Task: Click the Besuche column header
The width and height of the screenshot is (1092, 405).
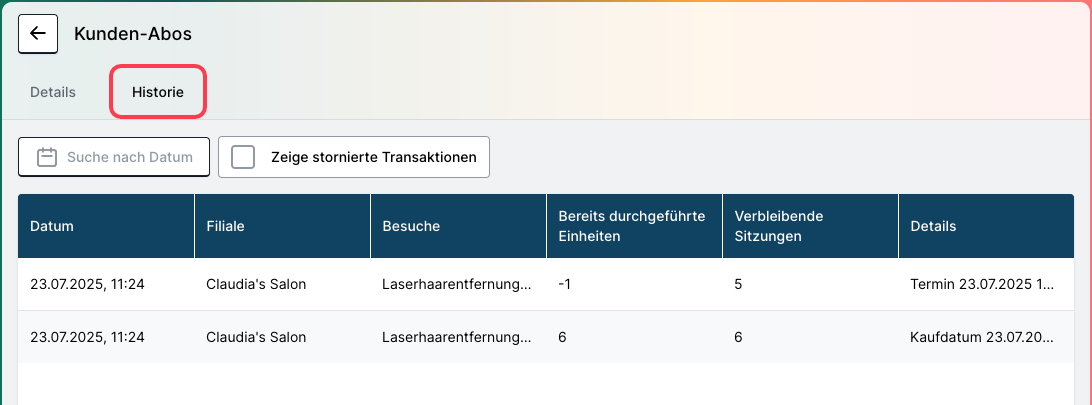Action: pyautogui.click(x=458, y=226)
